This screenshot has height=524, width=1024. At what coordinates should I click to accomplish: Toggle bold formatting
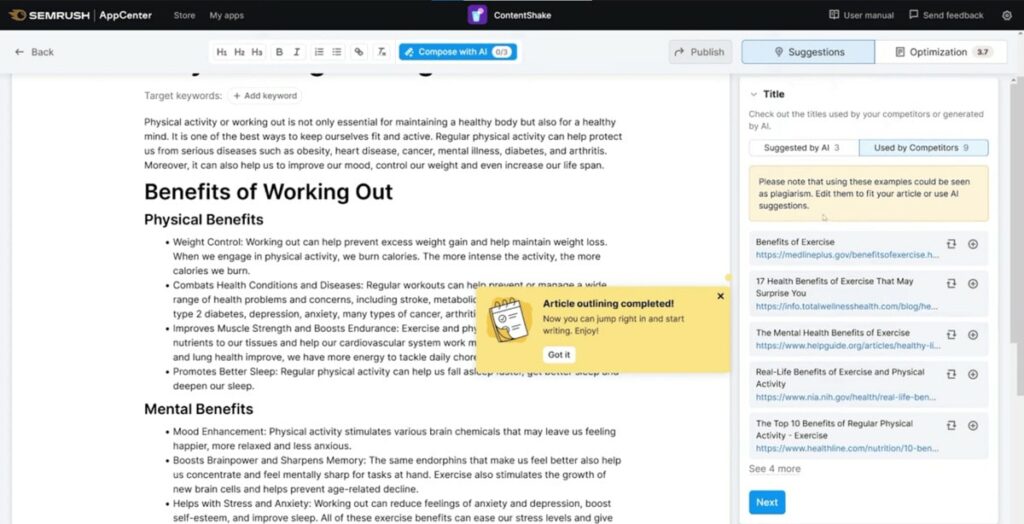coord(280,52)
